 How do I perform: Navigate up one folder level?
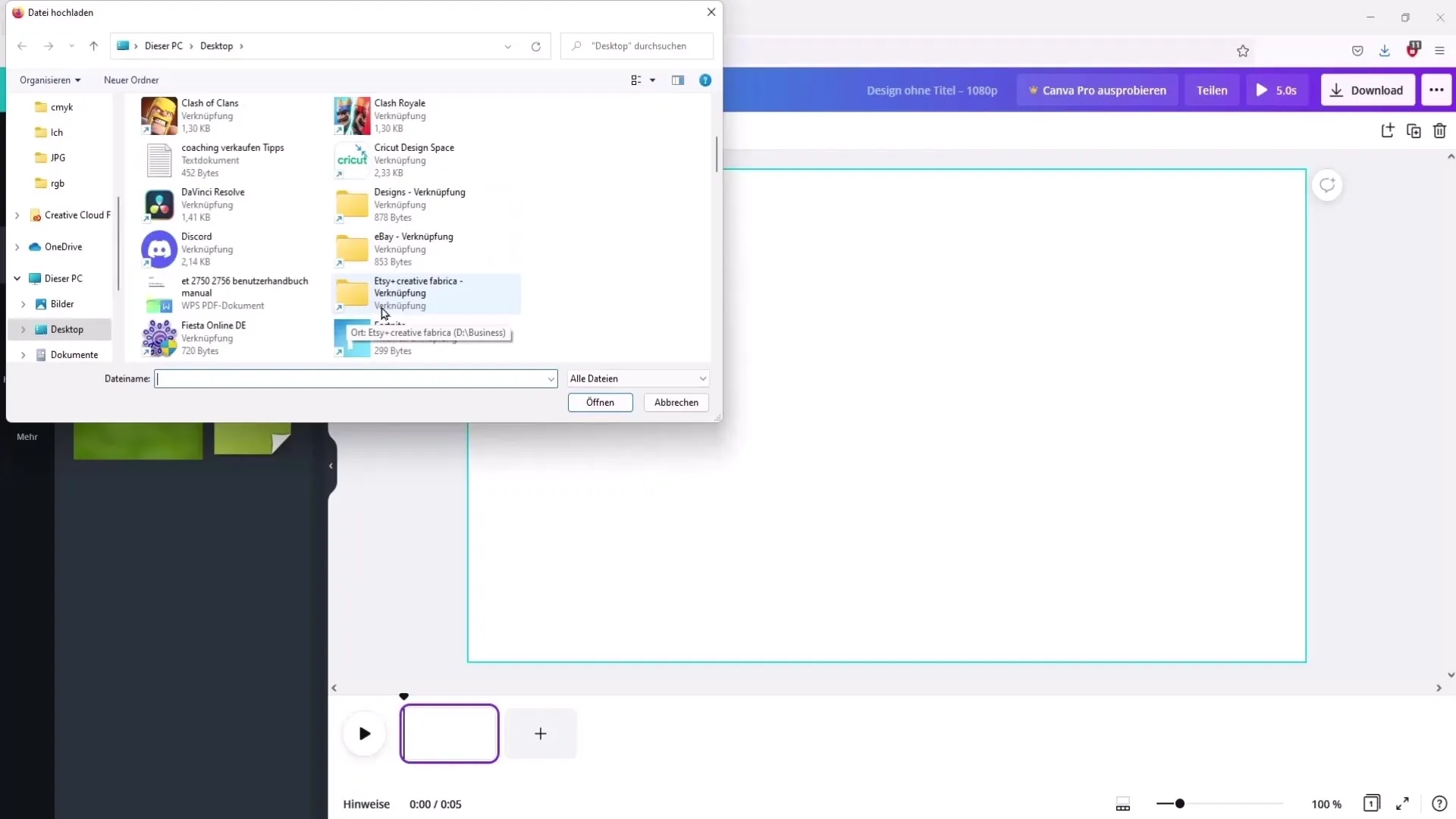[93, 46]
